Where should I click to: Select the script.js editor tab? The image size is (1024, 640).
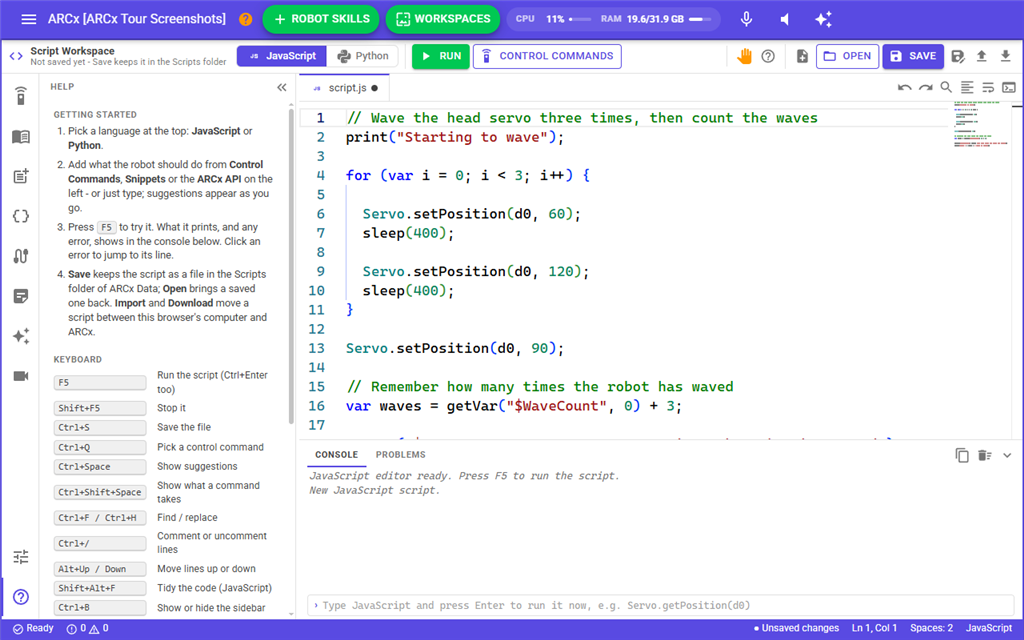tap(345, 88)
